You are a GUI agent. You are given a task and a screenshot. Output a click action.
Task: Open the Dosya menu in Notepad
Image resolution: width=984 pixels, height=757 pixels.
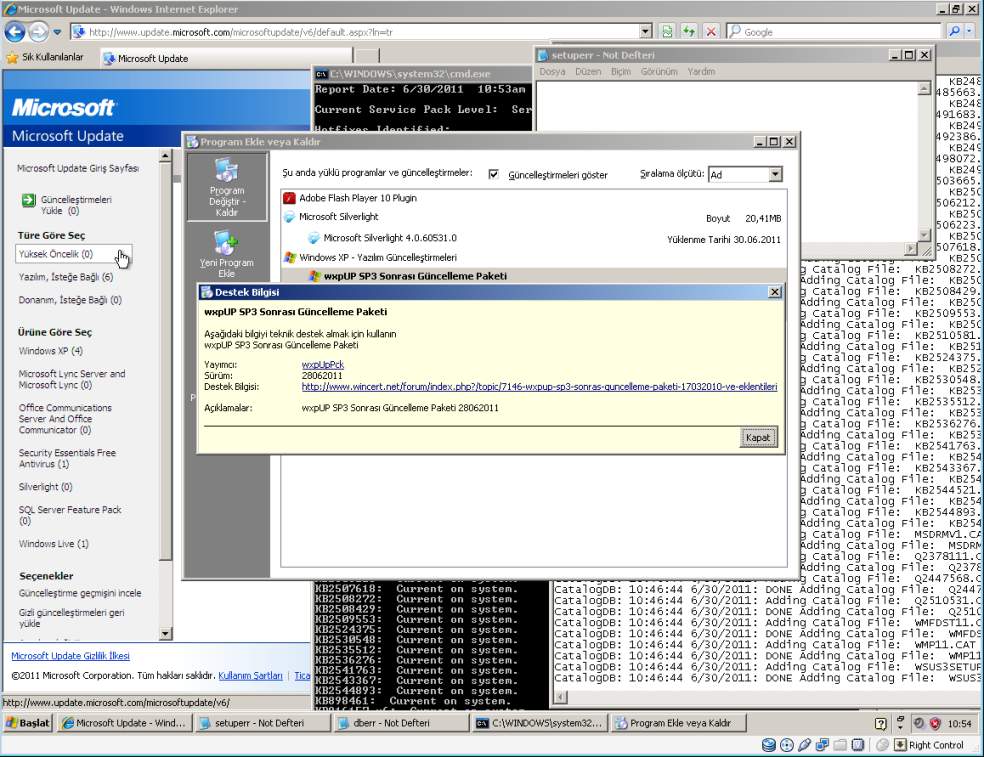click(x=552, y=72)
